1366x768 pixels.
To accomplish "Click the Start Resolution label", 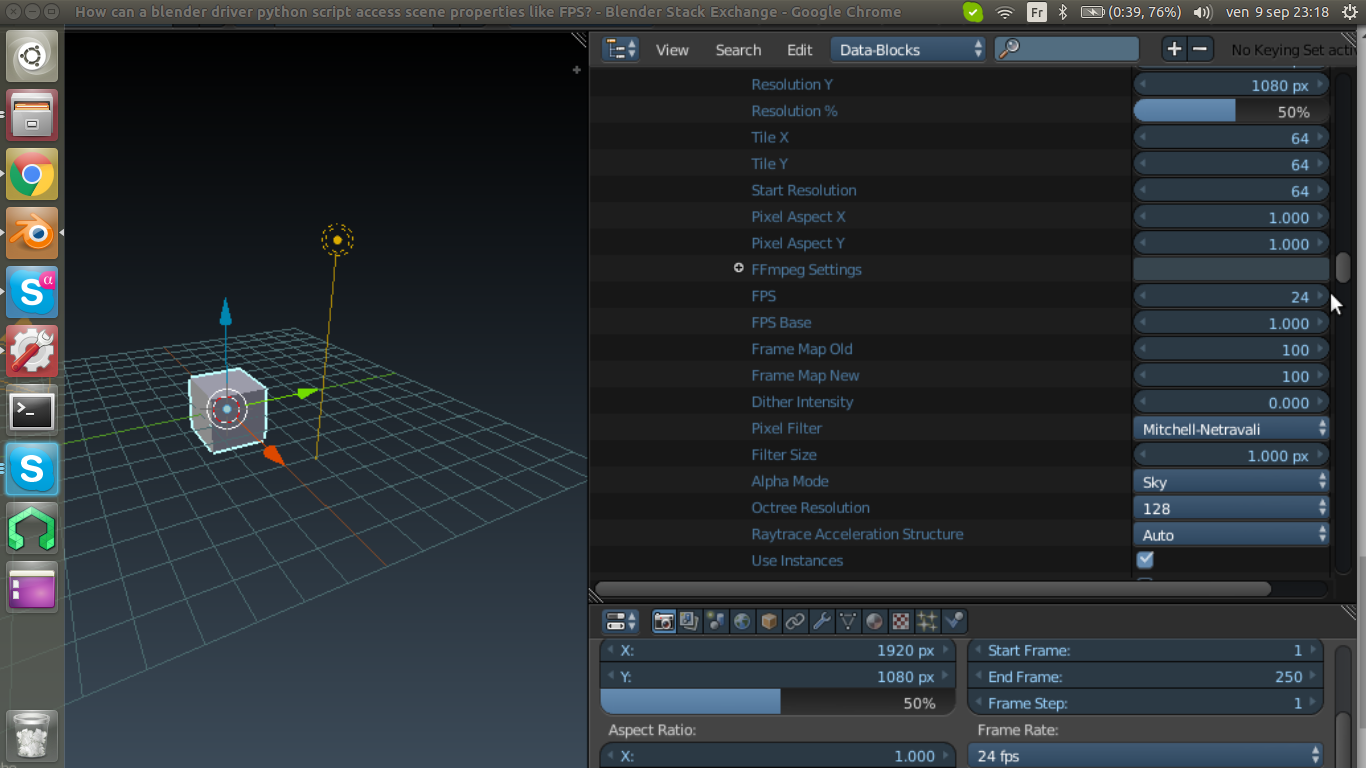I will point(804,190).
